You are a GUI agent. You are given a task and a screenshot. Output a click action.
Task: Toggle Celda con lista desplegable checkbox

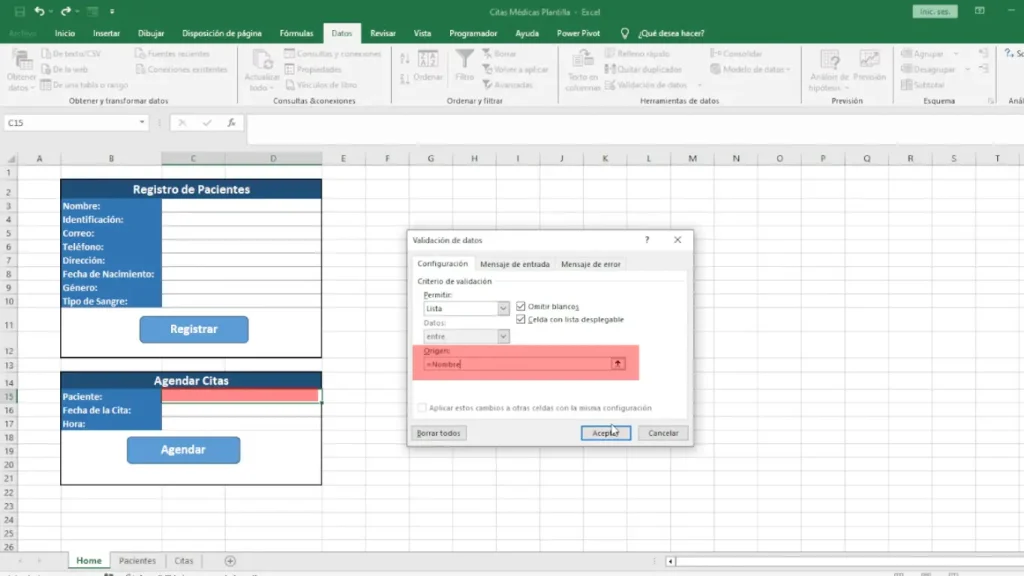(520, 319)
